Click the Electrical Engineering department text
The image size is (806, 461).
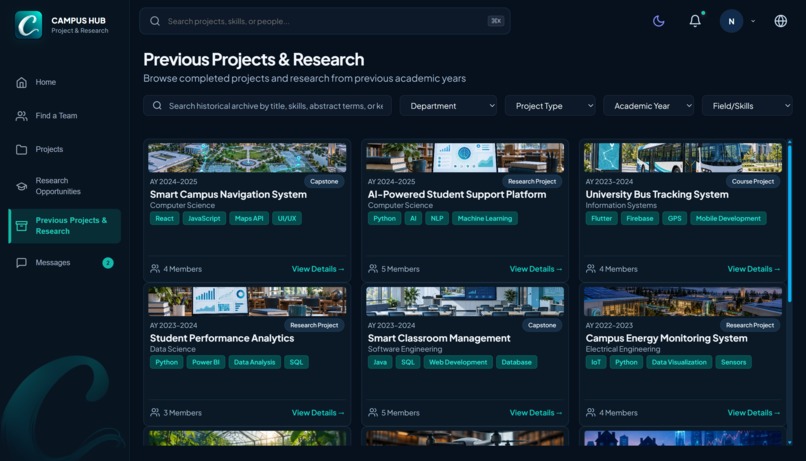622,349
